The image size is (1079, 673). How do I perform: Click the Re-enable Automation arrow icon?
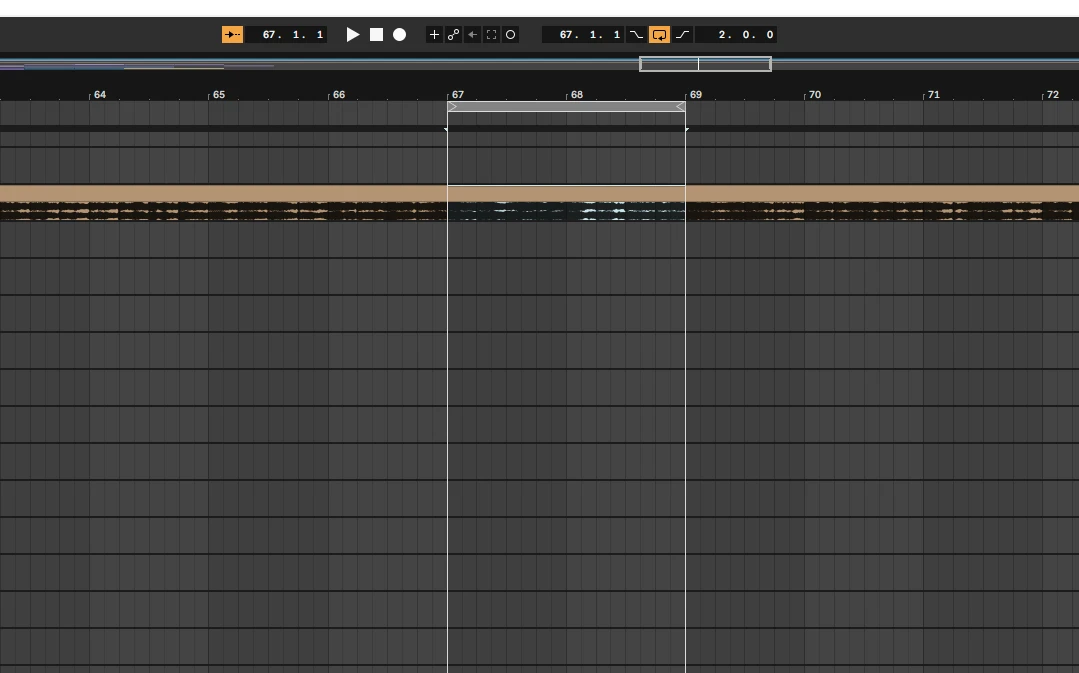pyautogui.click(x=472, y=35)
